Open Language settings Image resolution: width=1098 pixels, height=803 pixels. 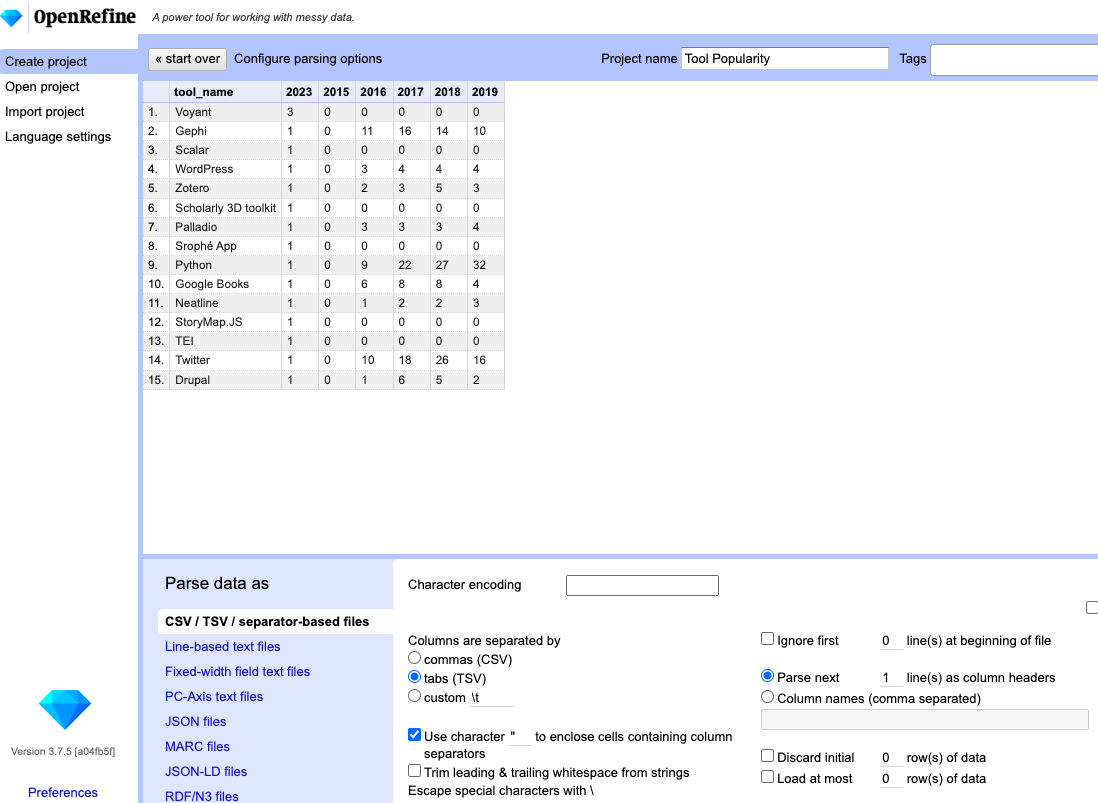[x=57, y=137]
